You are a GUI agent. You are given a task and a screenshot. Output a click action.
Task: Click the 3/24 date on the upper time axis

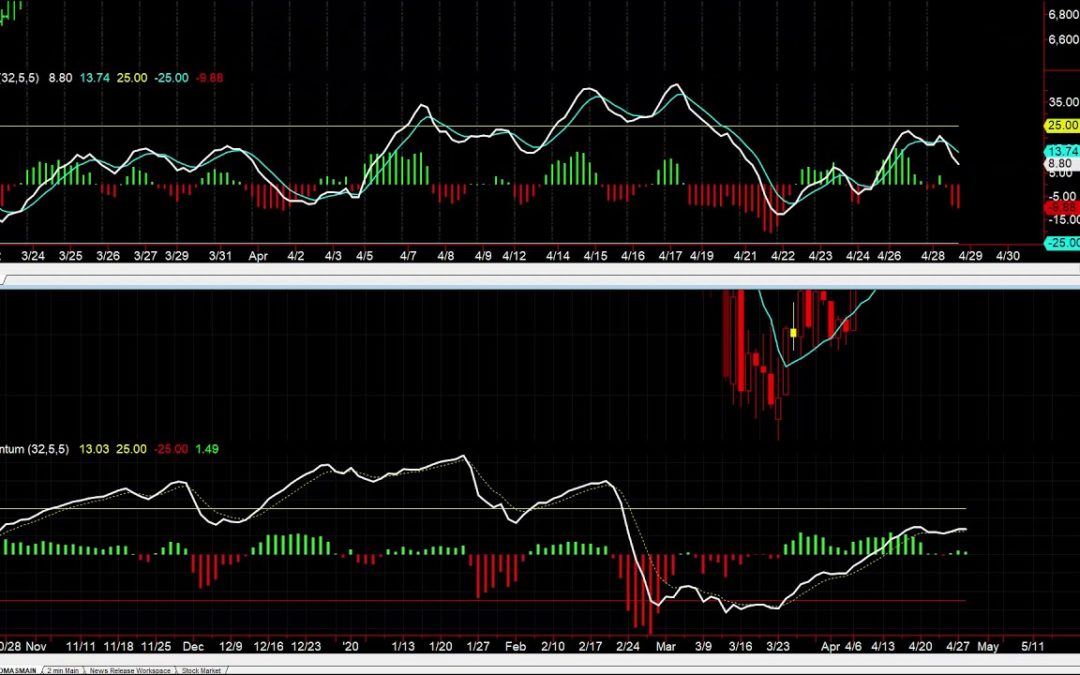33,256
